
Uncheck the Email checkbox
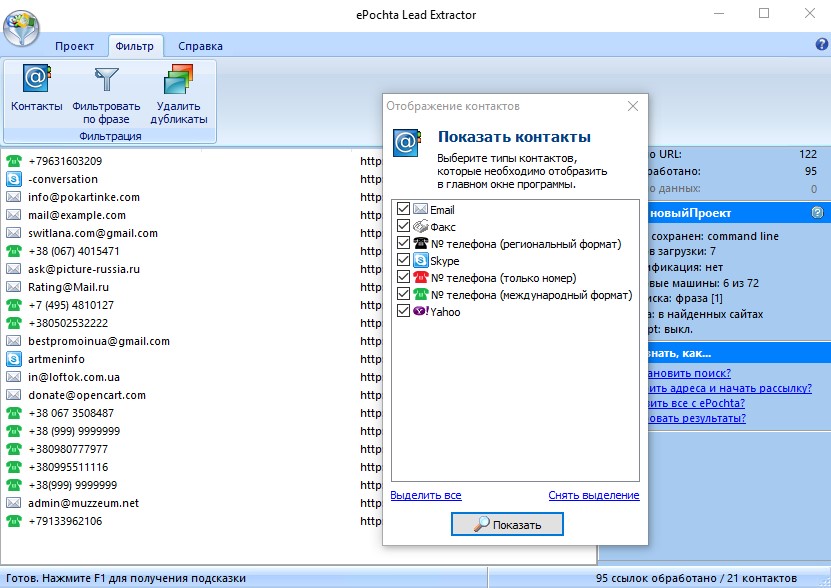click(403, 208)
